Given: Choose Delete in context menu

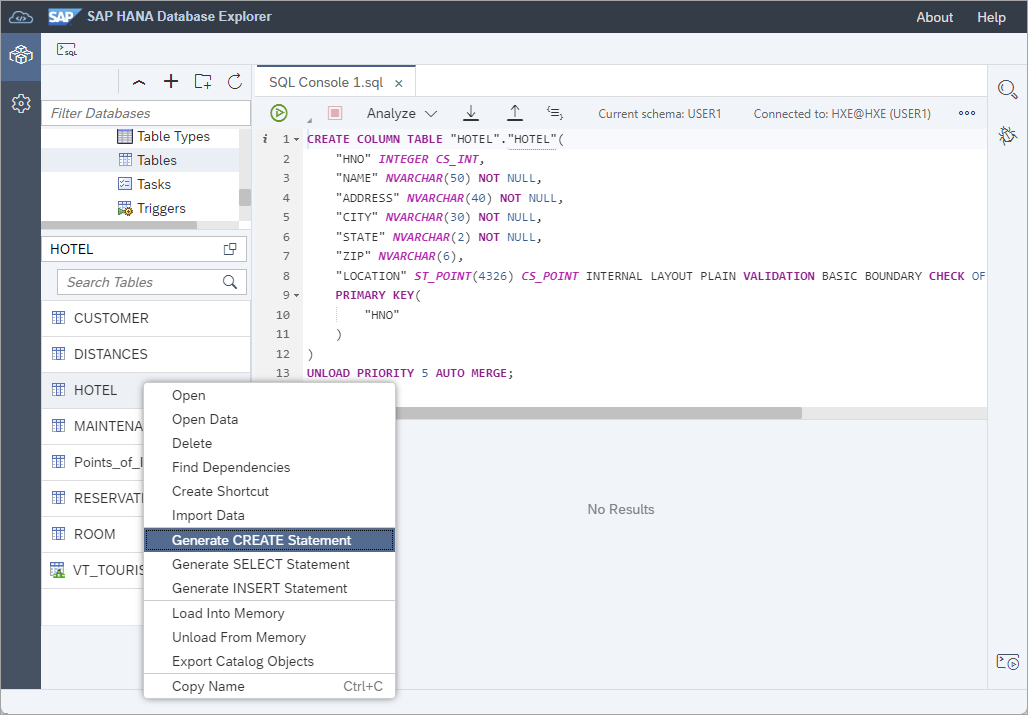Looking at the screenshot, I should tap(269, 443).
